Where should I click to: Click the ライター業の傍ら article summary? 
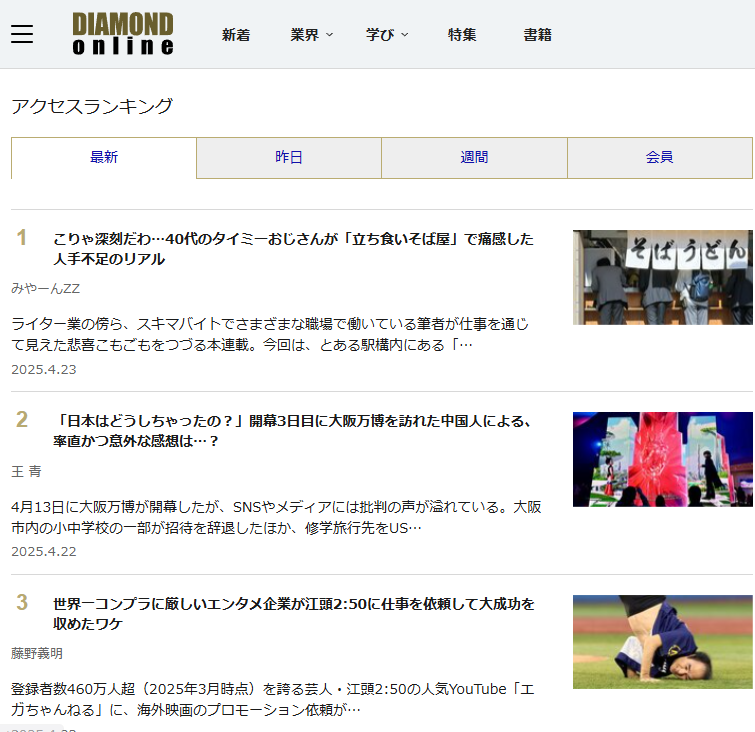(270, 334)
